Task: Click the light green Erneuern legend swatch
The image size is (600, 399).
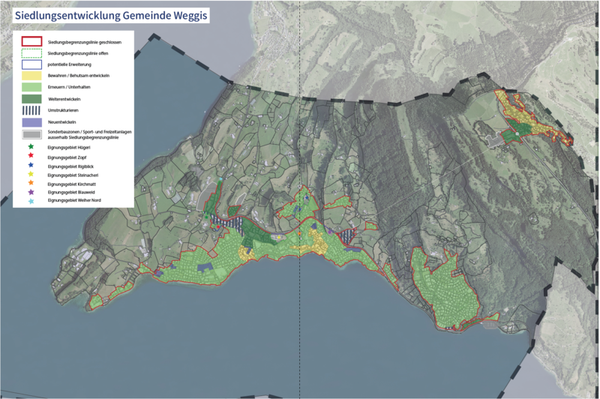Action: (x=32, y=87)
